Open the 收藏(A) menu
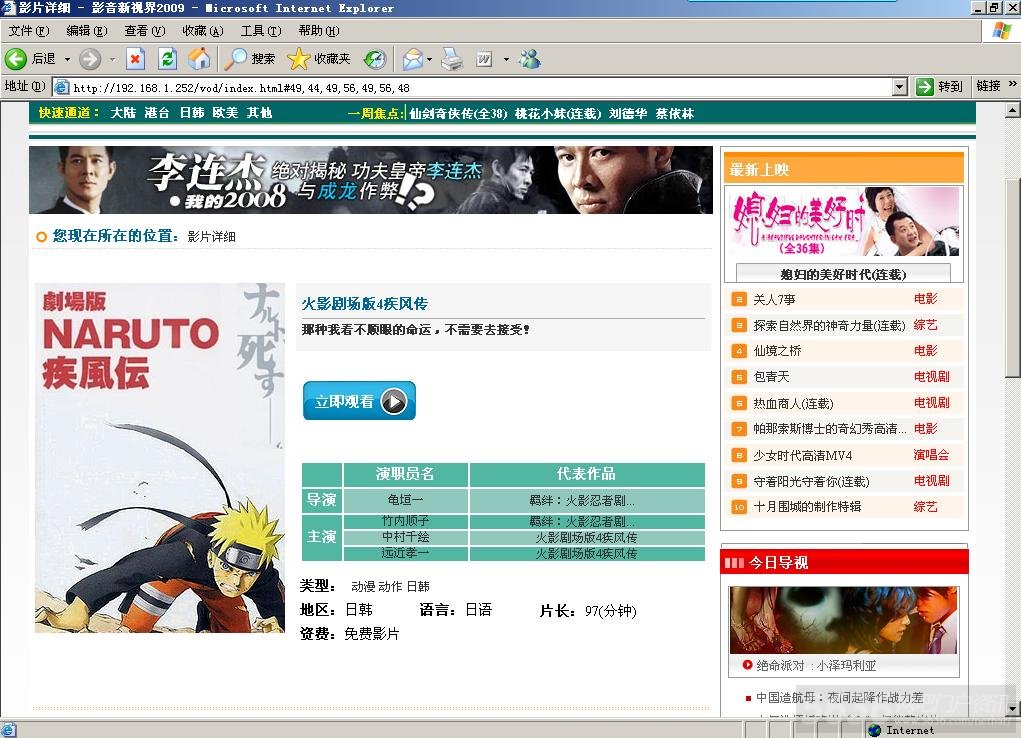The image size is (1021, 738). coord(203,31)
